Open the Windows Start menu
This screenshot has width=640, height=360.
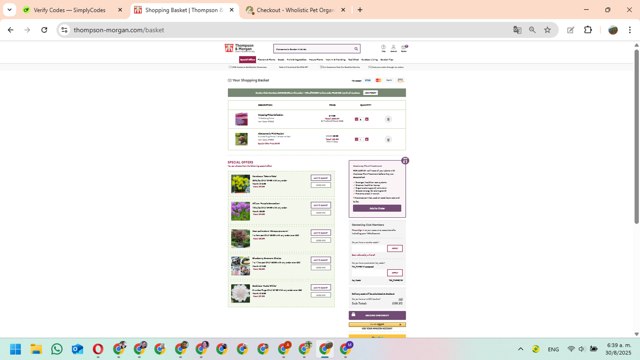tap(16, 349)
